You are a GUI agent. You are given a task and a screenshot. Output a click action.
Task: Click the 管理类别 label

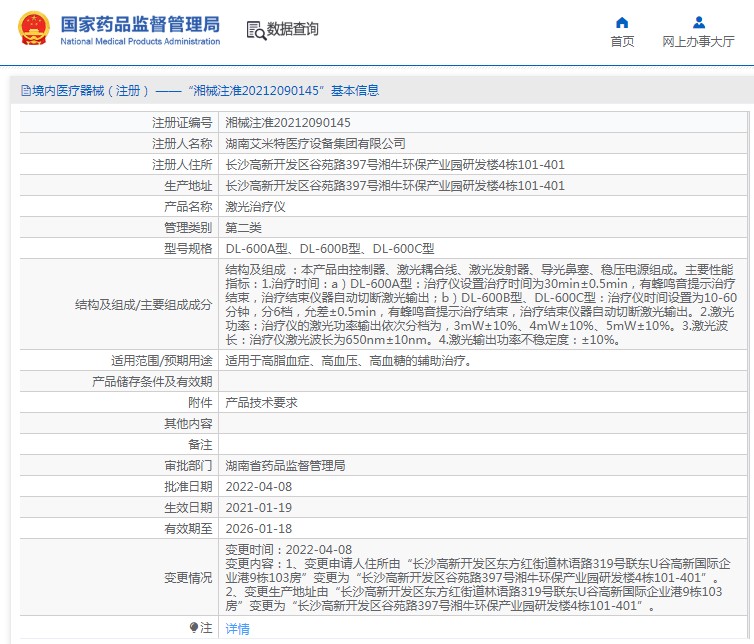tap(188, 227)
